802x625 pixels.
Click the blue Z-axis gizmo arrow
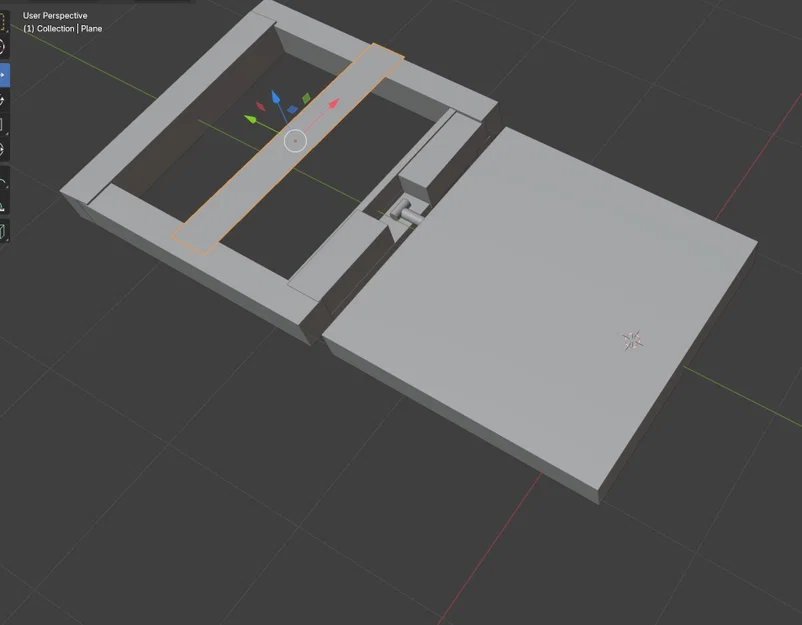(276, 97)
